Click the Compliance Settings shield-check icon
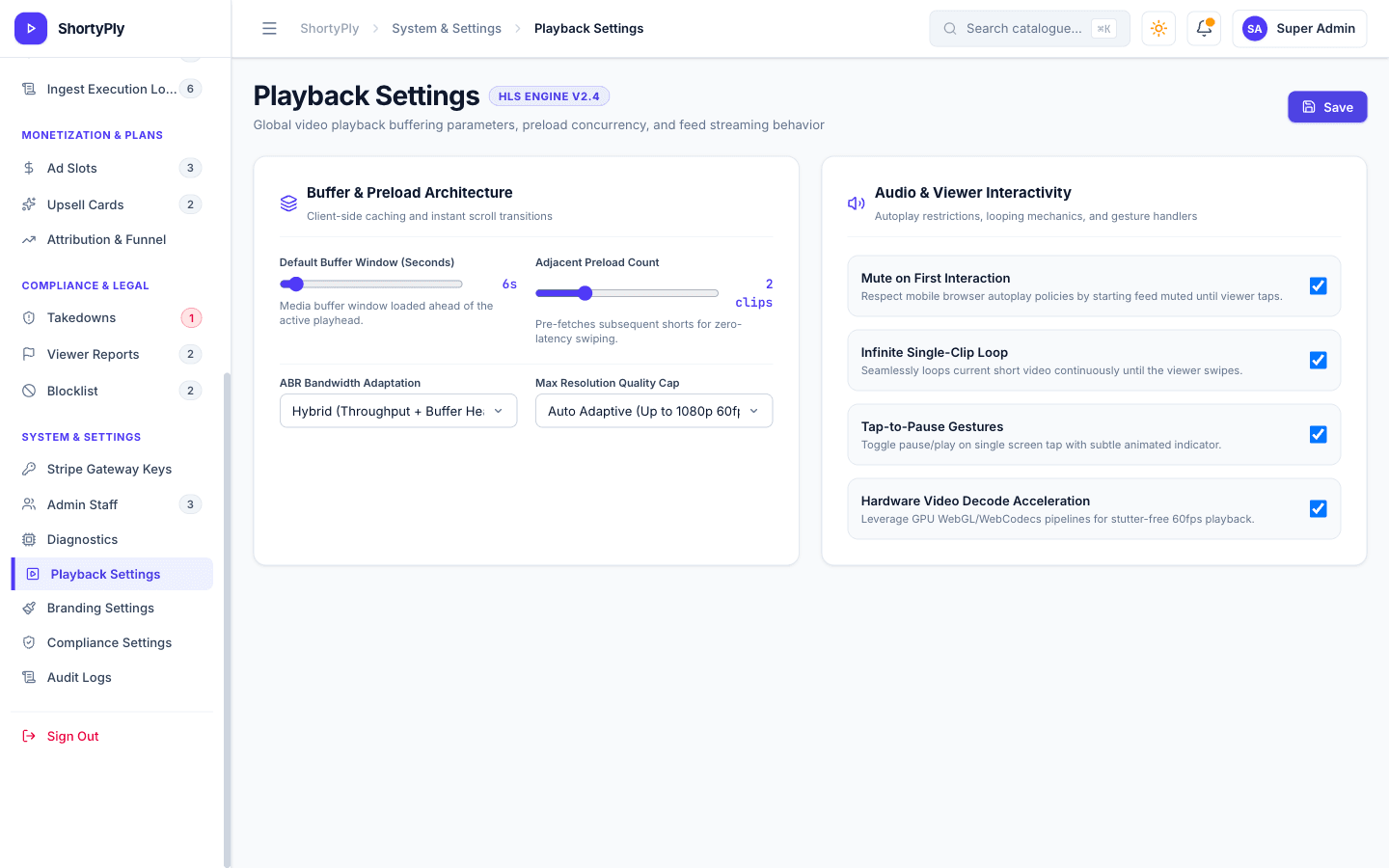 point(29,642)
